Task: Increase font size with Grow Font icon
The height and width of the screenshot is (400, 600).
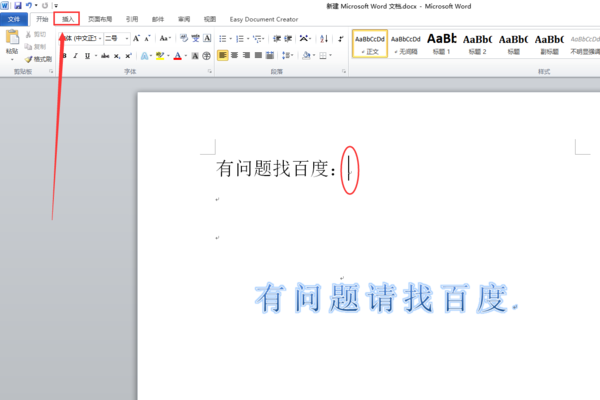Action: [137, 38]
